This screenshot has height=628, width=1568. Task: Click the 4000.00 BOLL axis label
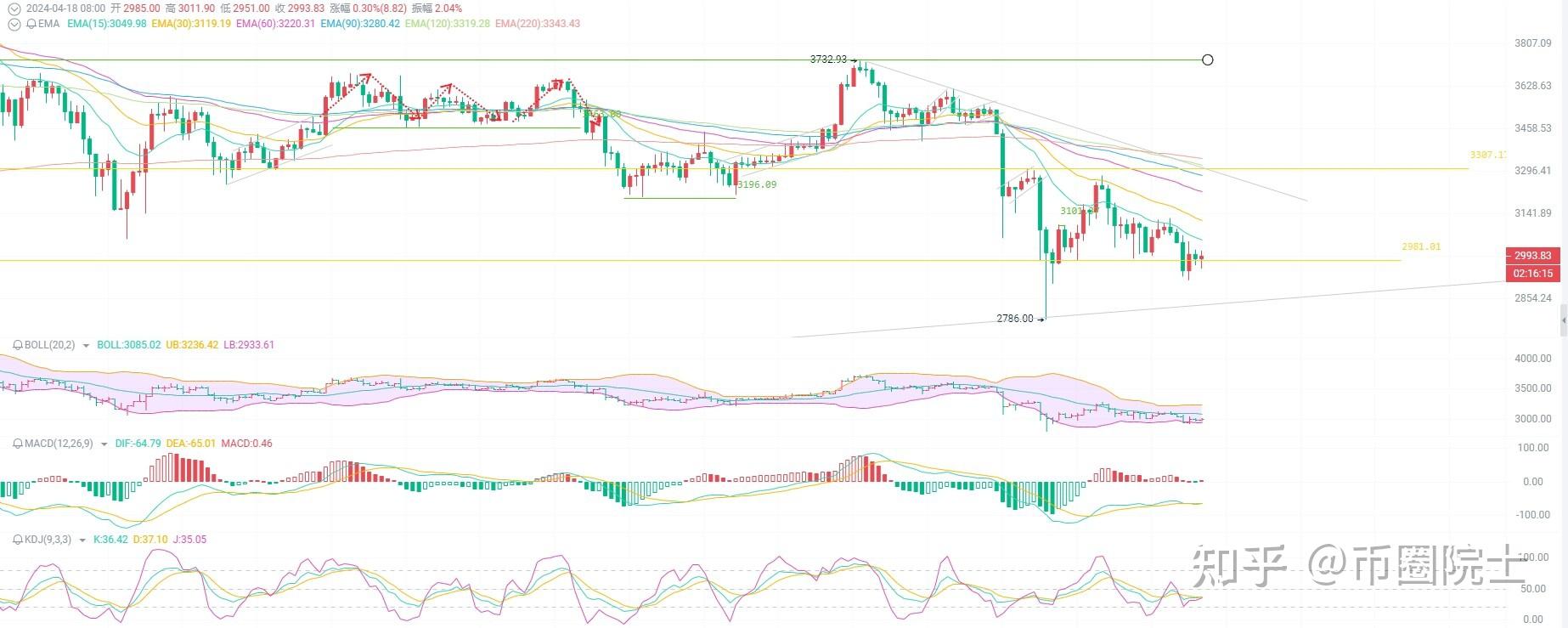[x=1533, y=359]
